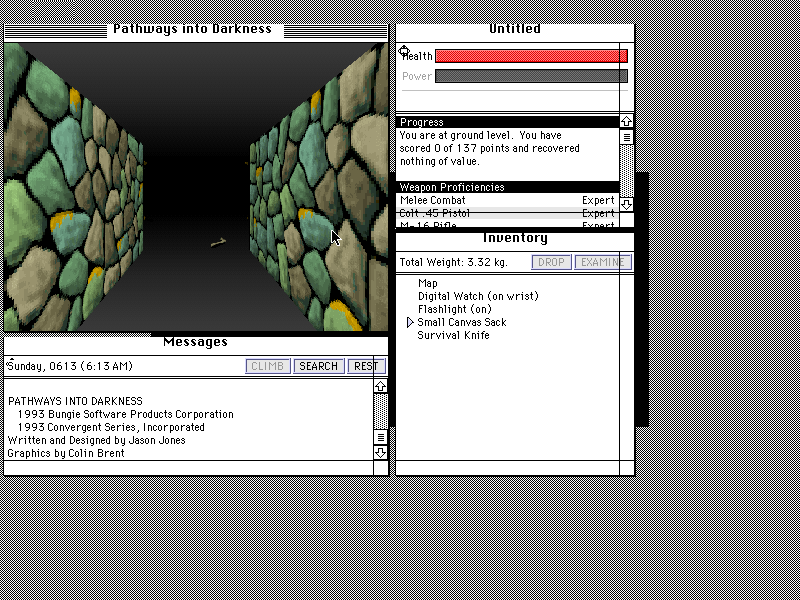The width and height of the screenshot is (800, 600).
Task: Click the Weapon Proficiencies header
Action: [508, 187]
